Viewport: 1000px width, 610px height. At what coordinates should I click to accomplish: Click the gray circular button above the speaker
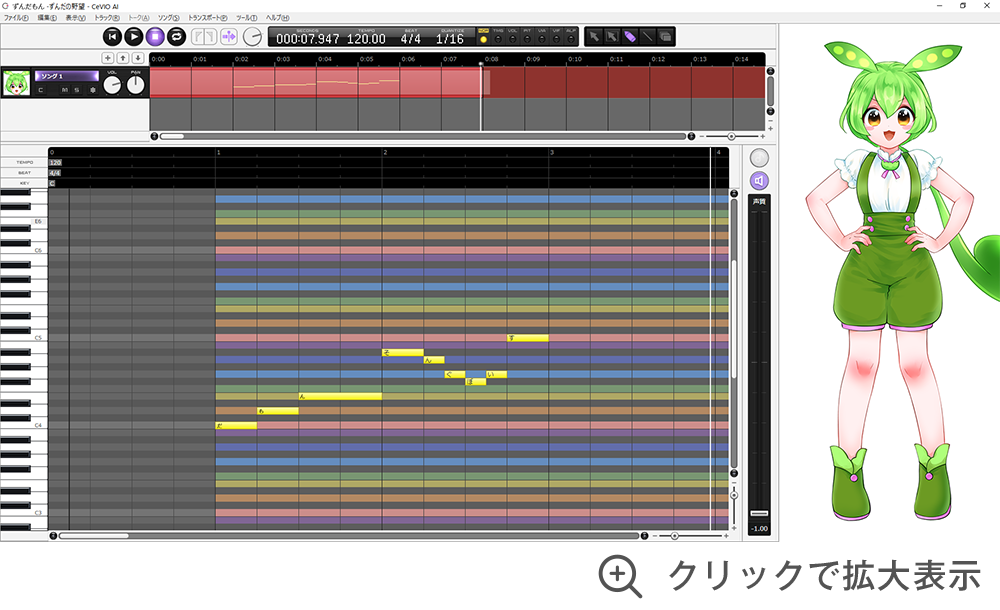(759, 158)
